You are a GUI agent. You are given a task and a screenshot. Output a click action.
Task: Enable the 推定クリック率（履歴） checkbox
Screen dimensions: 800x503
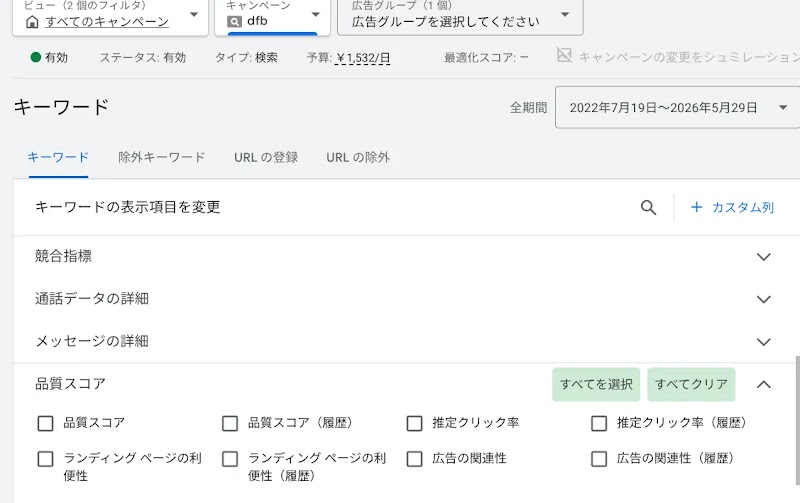[599, 423]
